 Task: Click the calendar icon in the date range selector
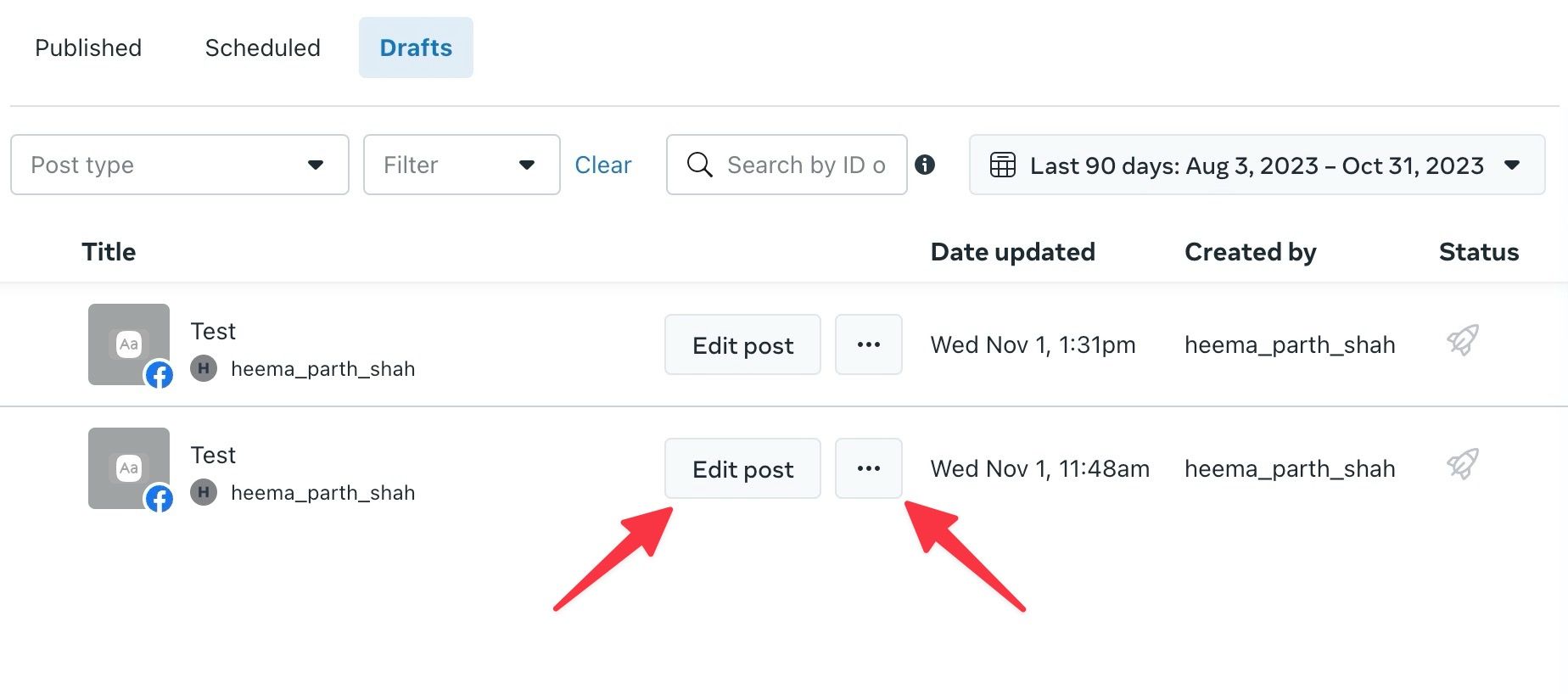tap(1004, 165)
